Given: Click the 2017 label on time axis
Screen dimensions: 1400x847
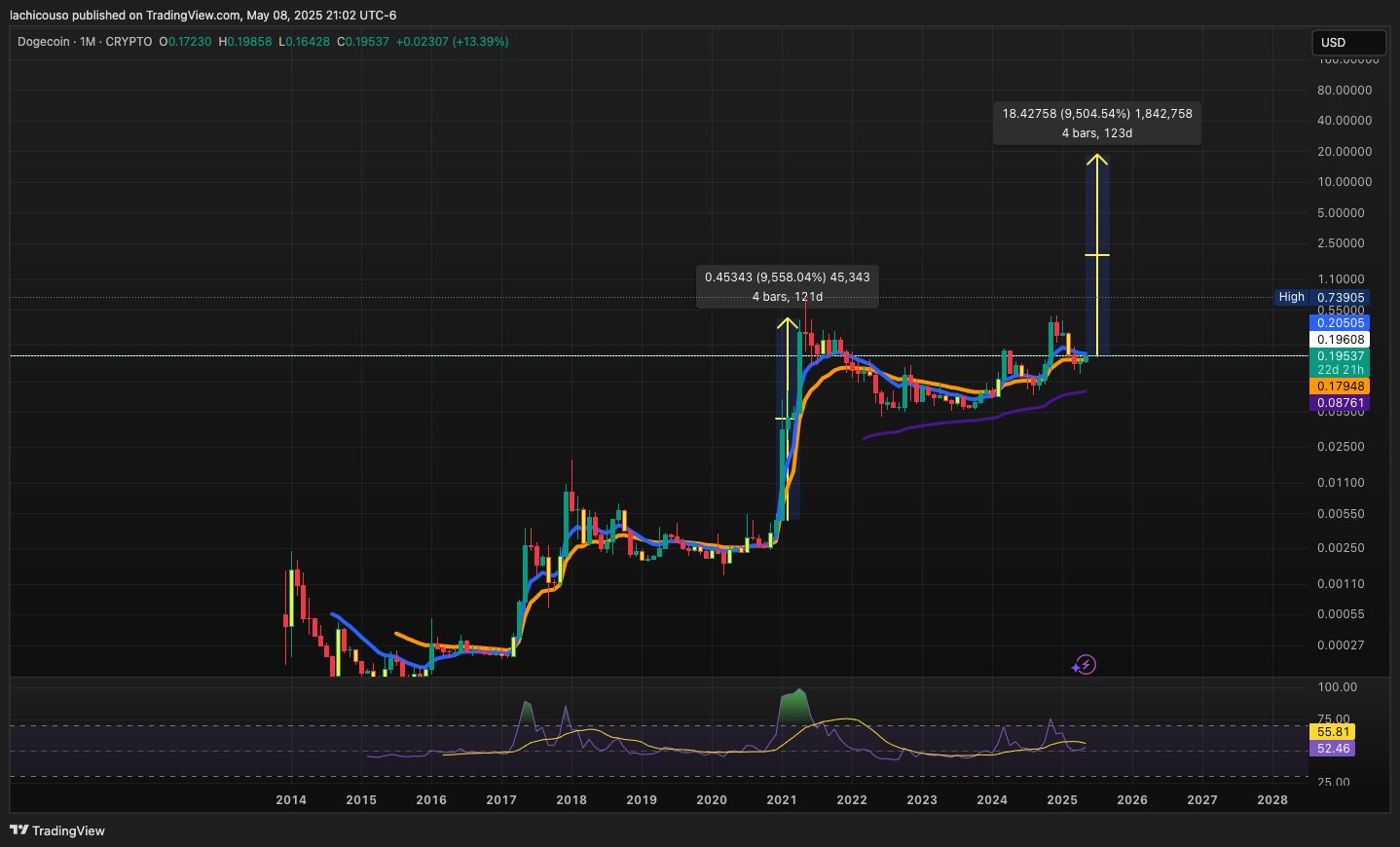Looking at the screenshot, I should tap(501, 799).
